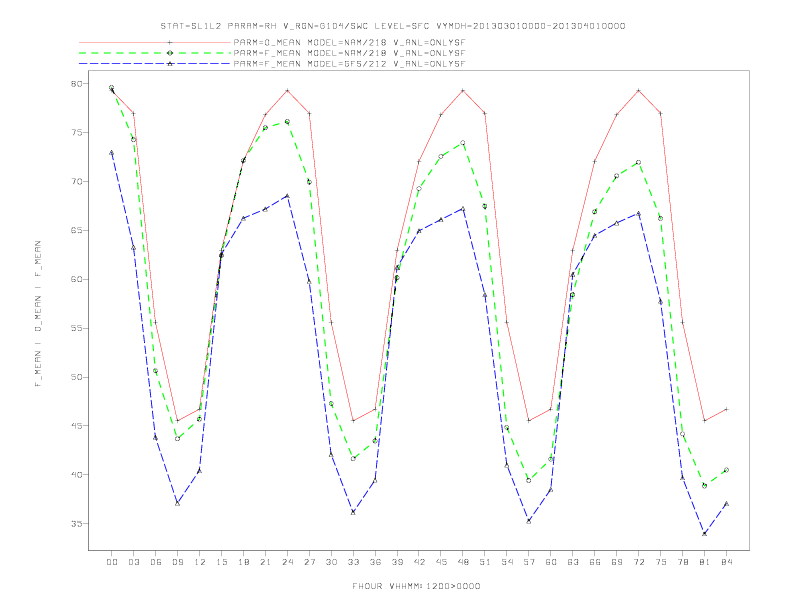Viewport: 792px width, 612px height.
Task: Click the x-axis tick label 78
Action: pos(682,562)
